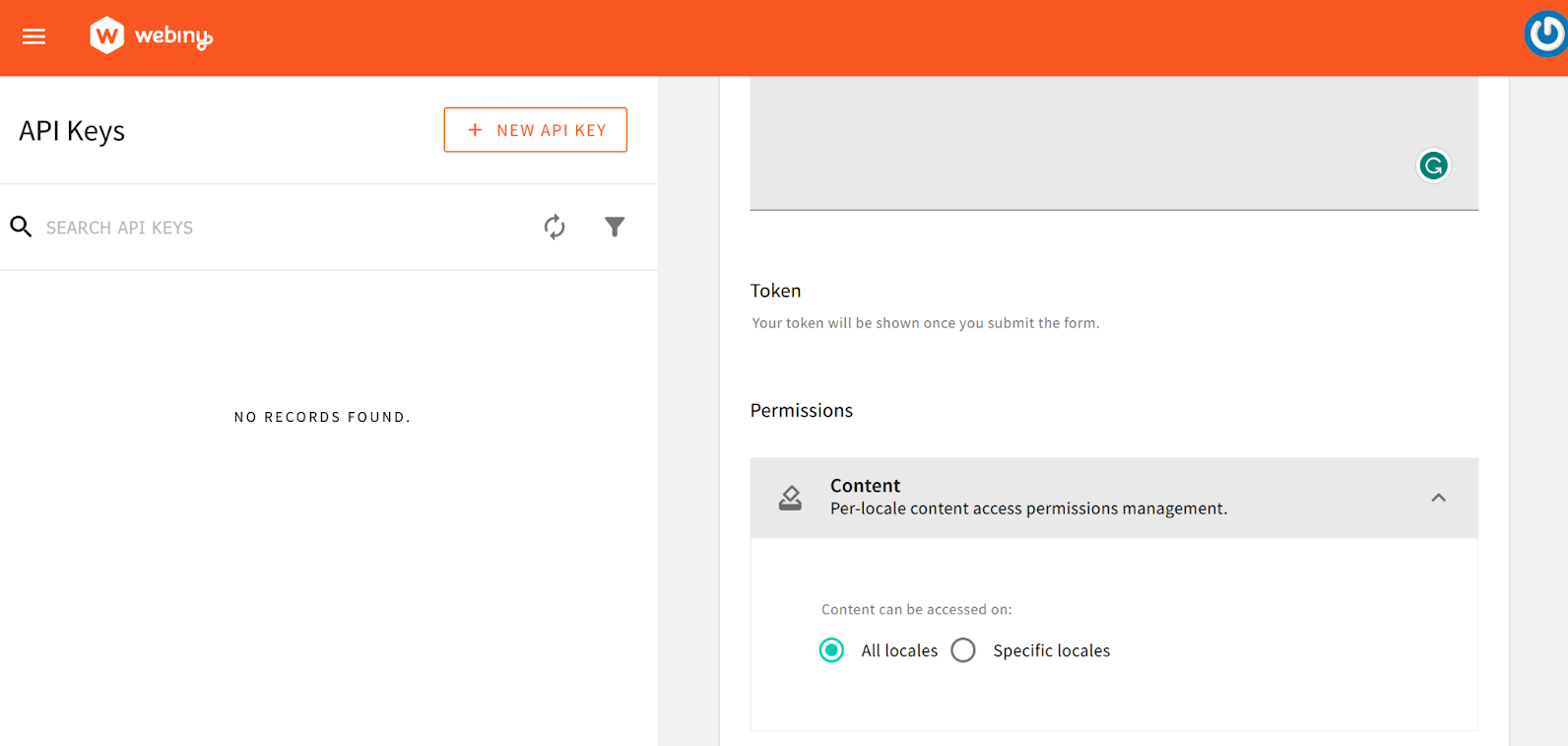Open the user avatar in the top right
The width and height of the screenshot is (1568, 746).
(x=1546, y=34)
